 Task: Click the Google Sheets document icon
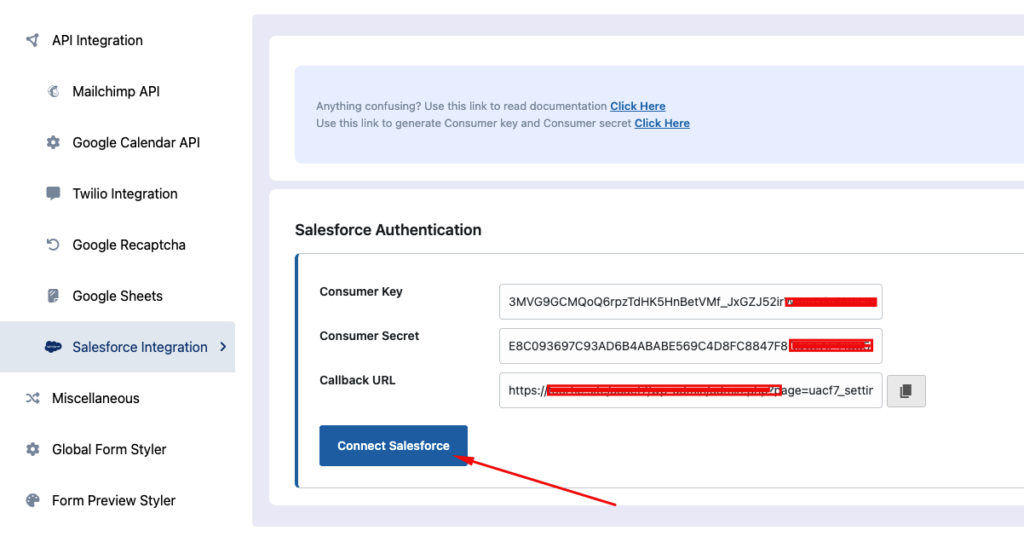pos(53,296)
